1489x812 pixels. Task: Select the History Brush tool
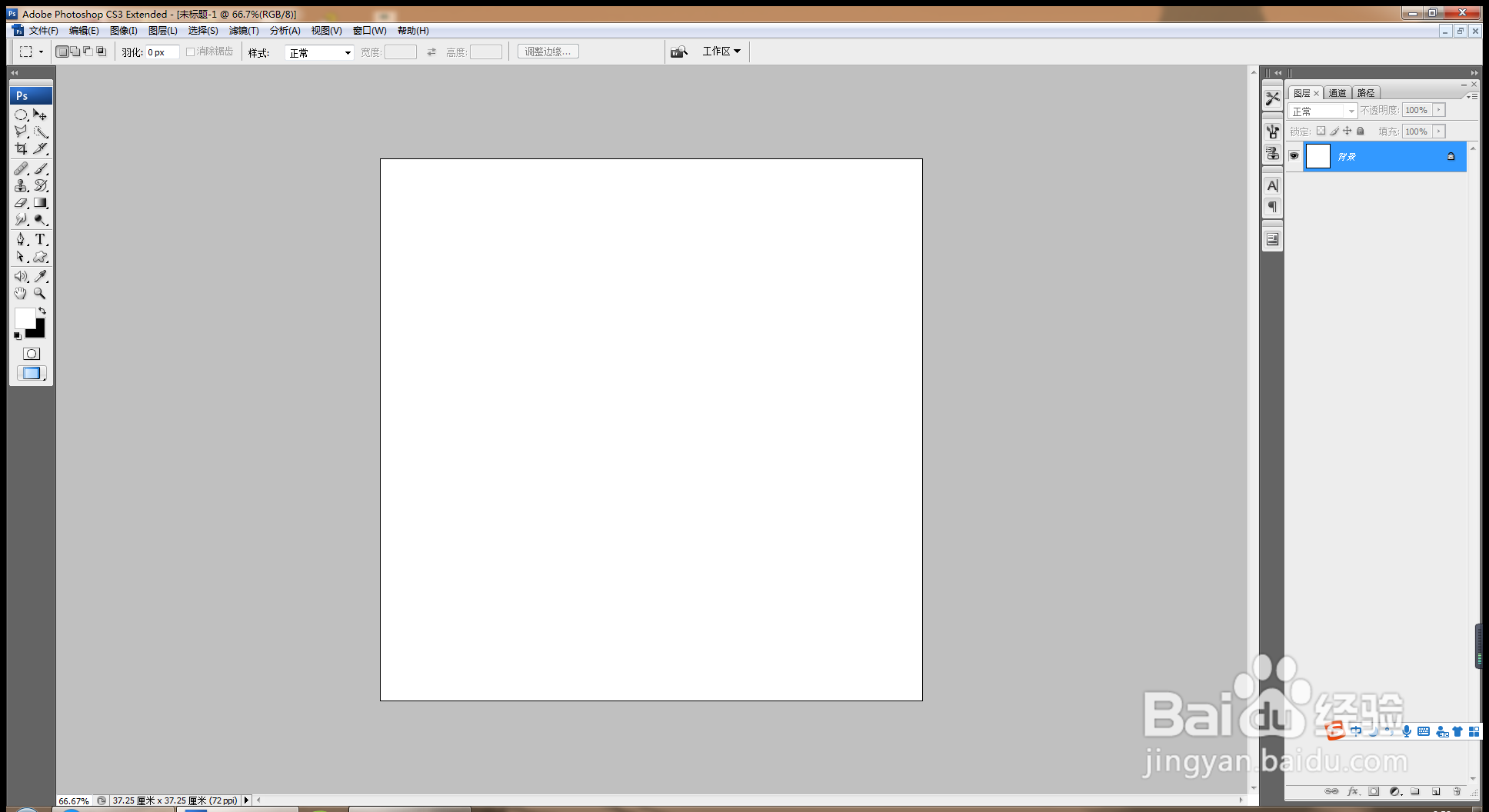click(41, 185)
